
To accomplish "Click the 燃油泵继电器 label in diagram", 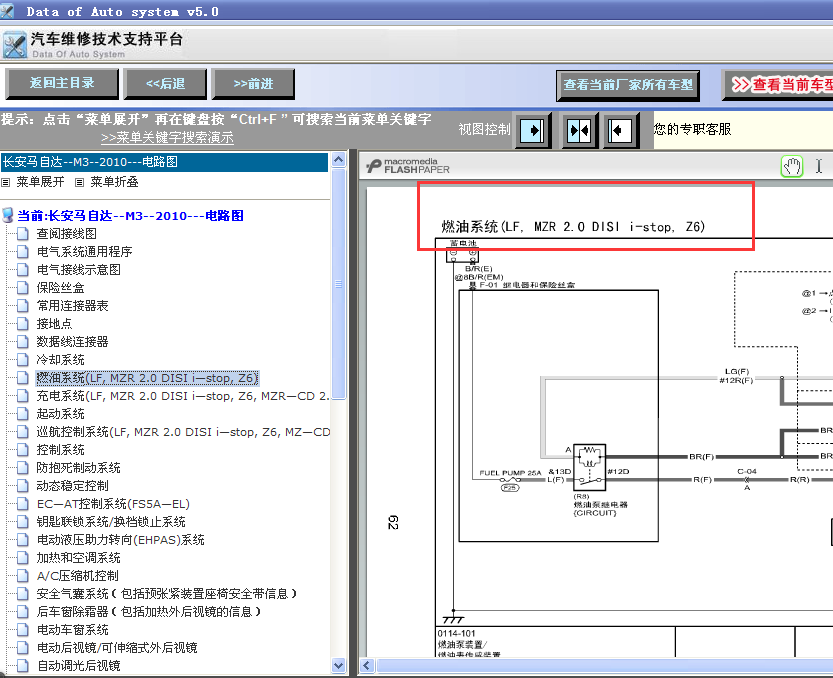I will point(600,505).
